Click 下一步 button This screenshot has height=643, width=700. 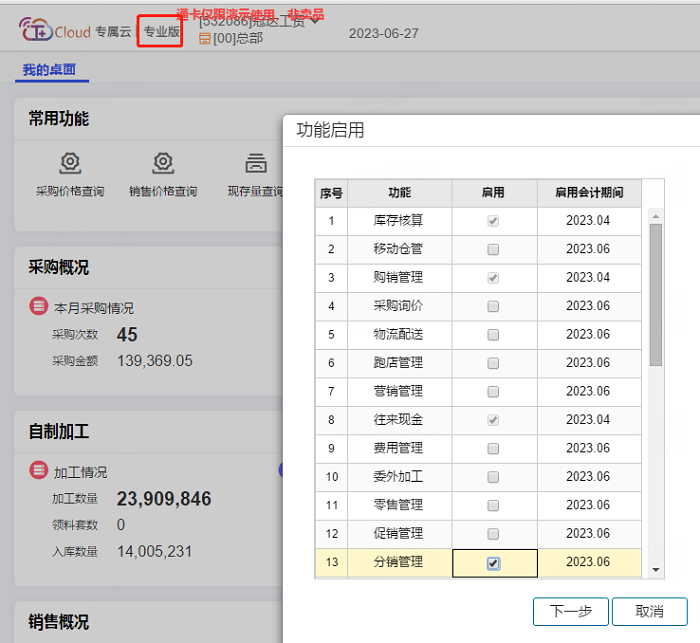point(571,611)
